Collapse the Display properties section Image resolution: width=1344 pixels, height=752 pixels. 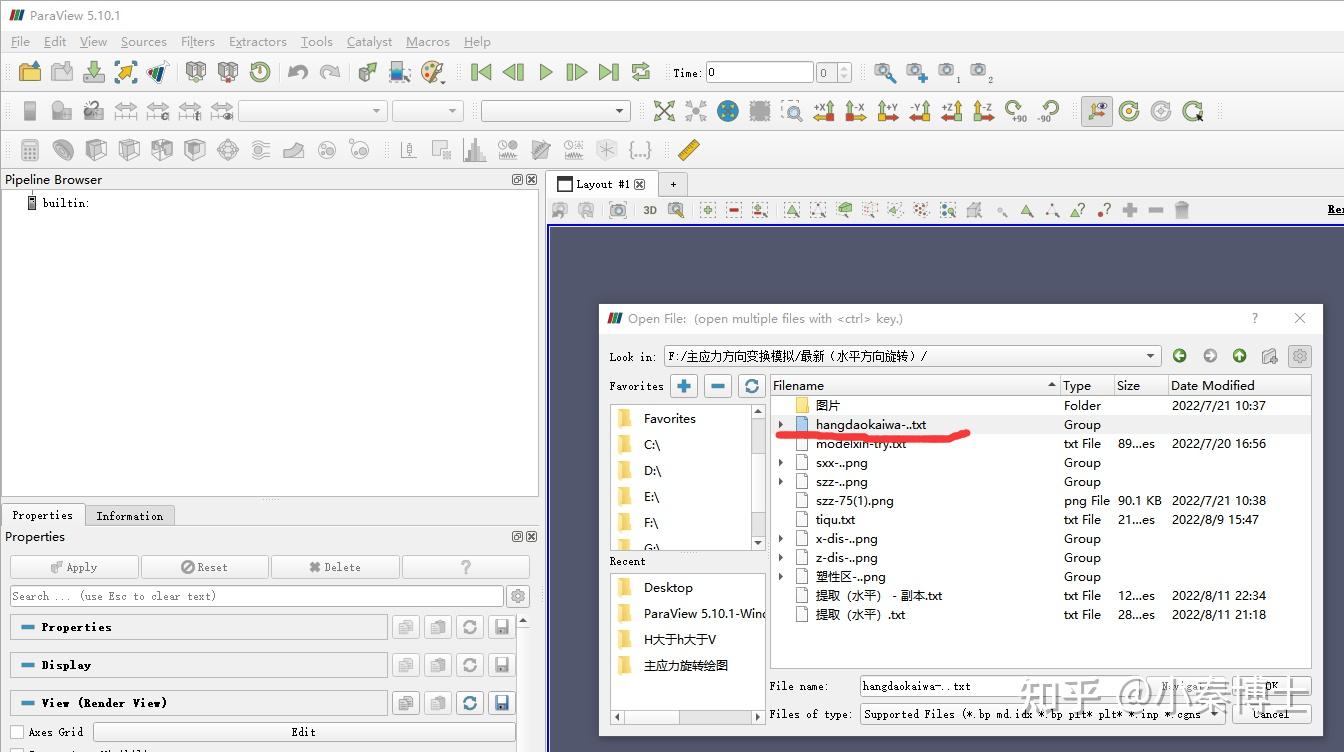28,665
